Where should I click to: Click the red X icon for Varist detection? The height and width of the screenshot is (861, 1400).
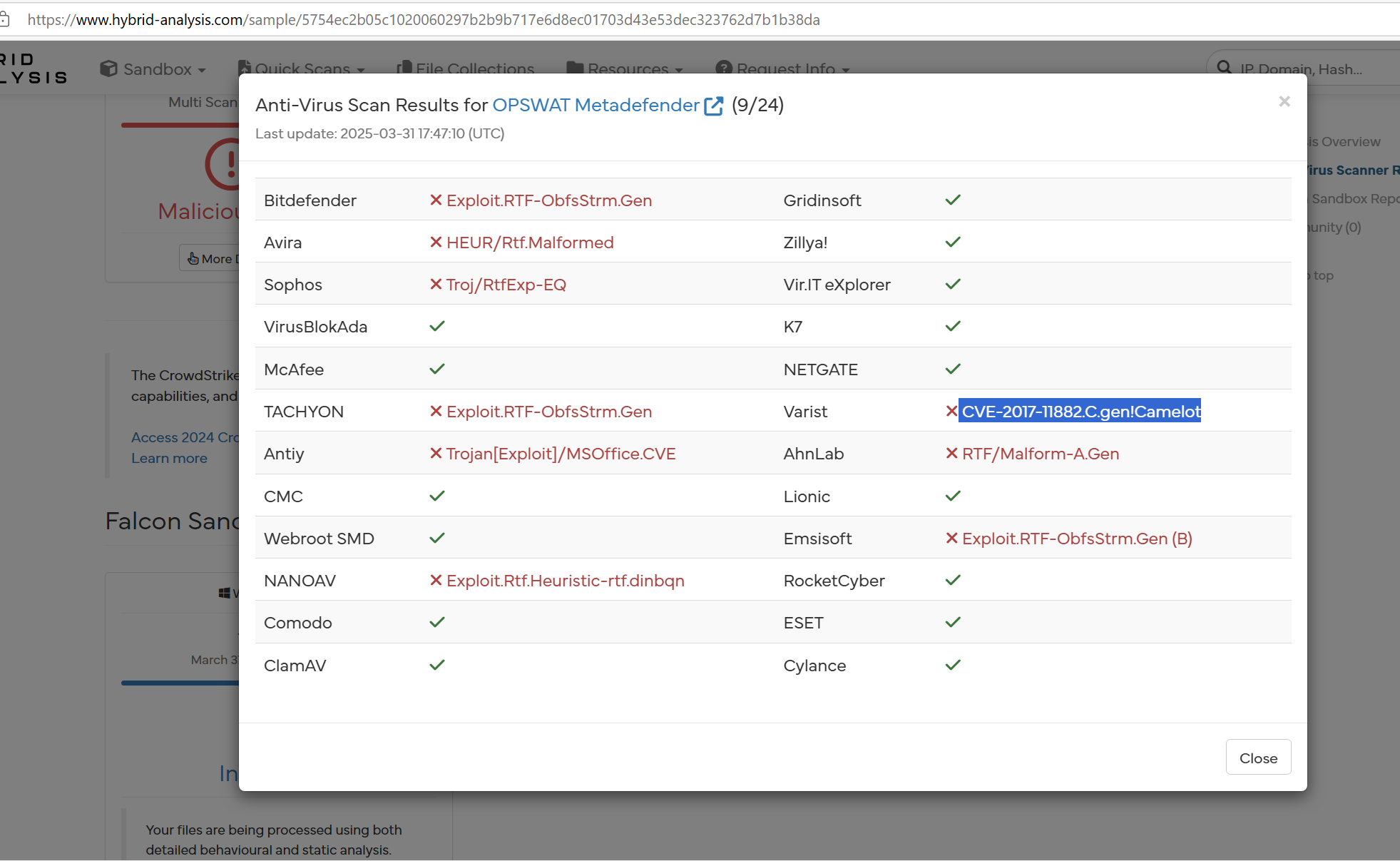point(951,412)
